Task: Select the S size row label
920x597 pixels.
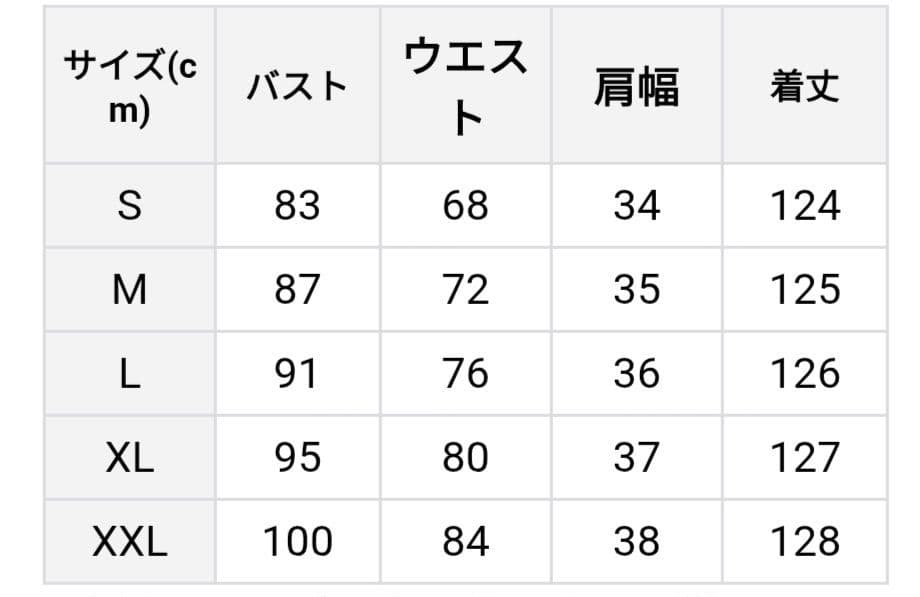Action: coord(130,206)
